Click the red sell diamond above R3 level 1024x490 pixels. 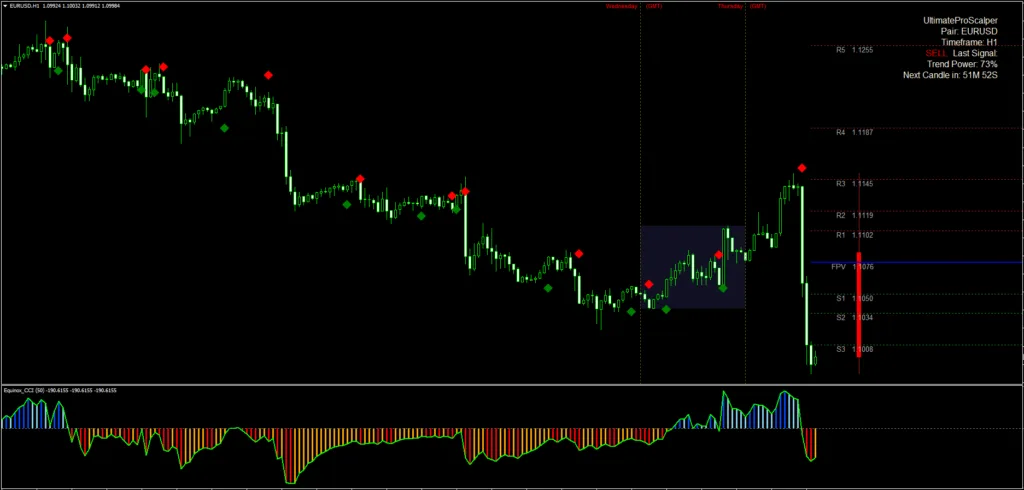click(801, 168)
